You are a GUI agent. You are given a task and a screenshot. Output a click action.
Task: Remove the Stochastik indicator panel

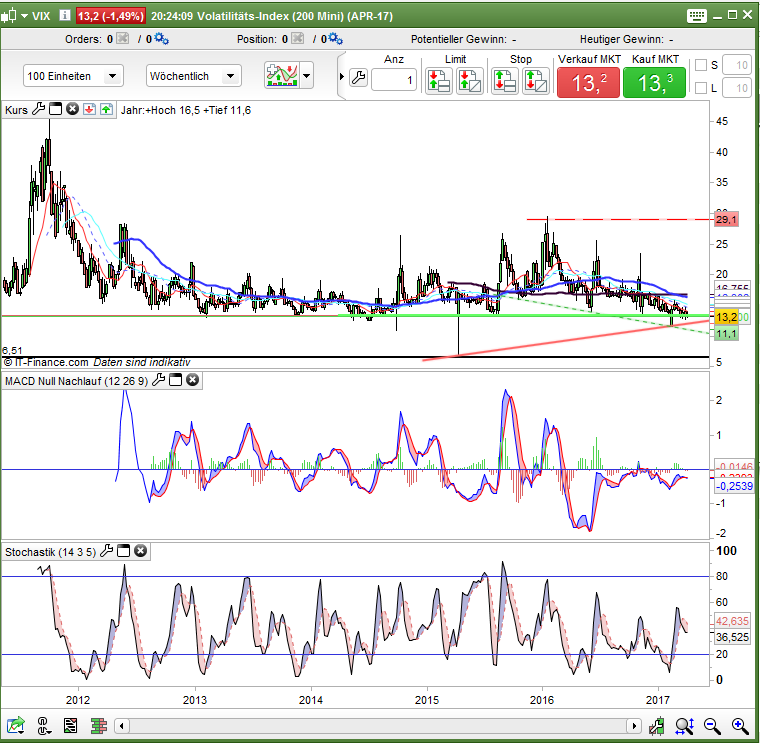click(x=141, y=551)
